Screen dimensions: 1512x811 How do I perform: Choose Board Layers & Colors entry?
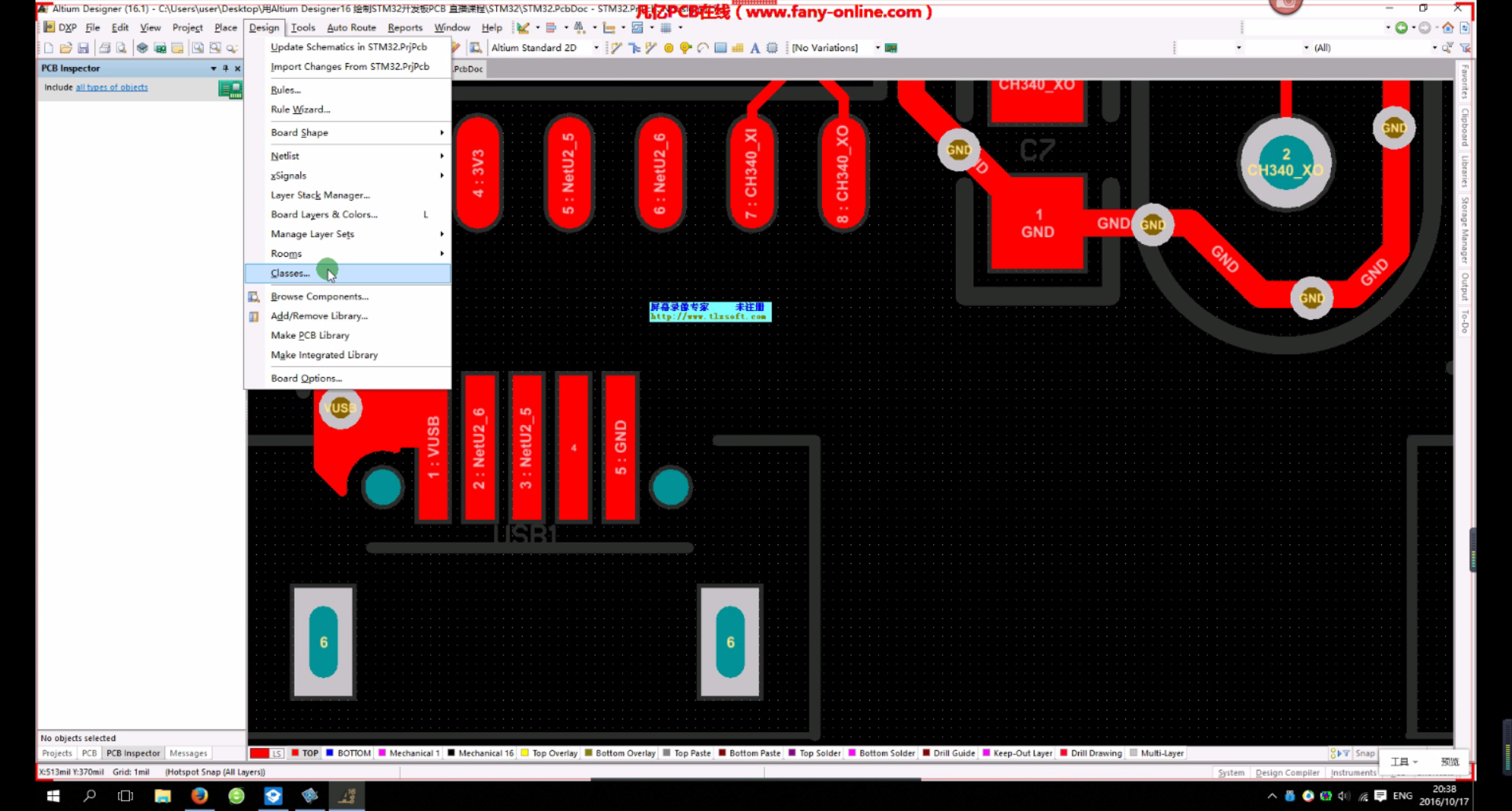point(347,214)
